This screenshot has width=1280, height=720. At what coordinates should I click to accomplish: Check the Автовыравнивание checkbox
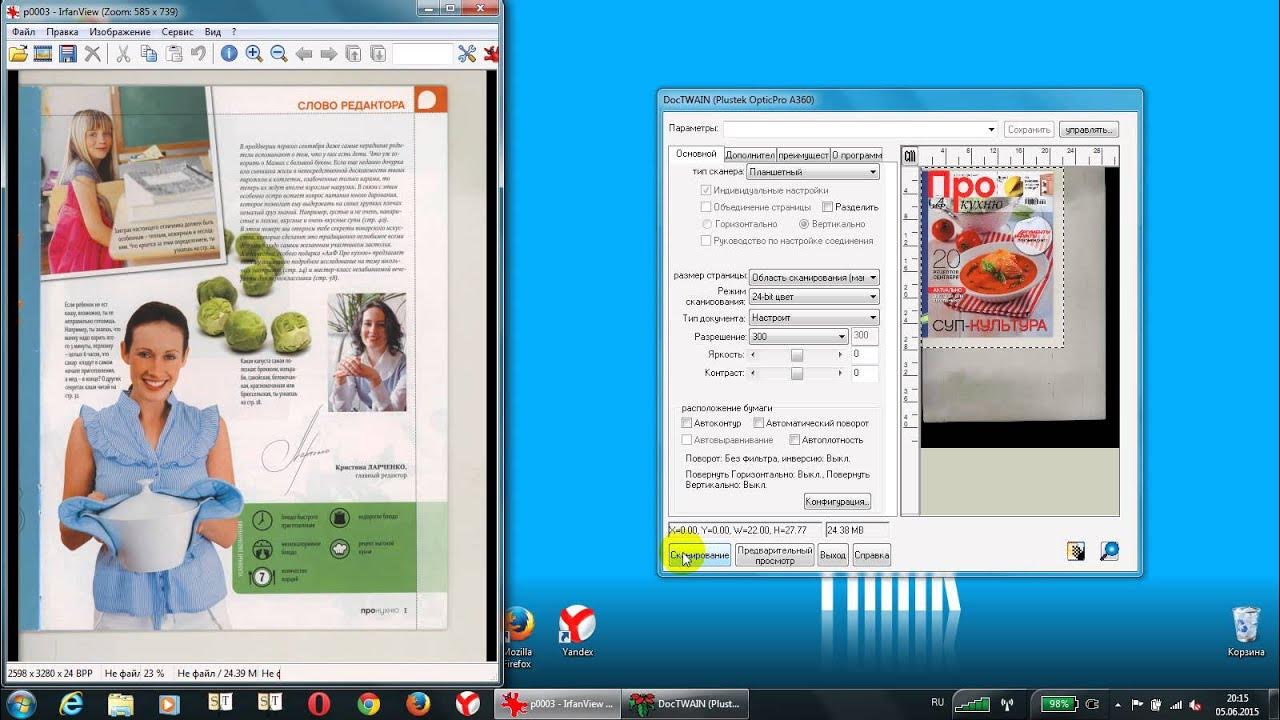[686, 440]
